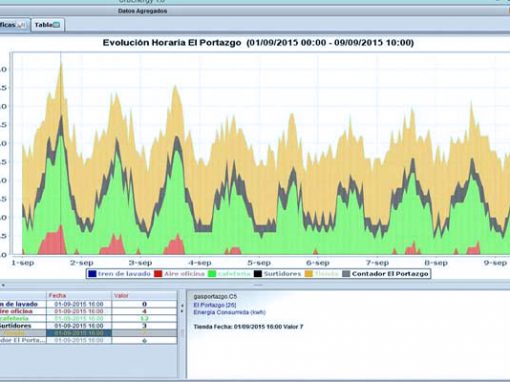Click the black Surtidores legend swatch

[x=258, y=274]
